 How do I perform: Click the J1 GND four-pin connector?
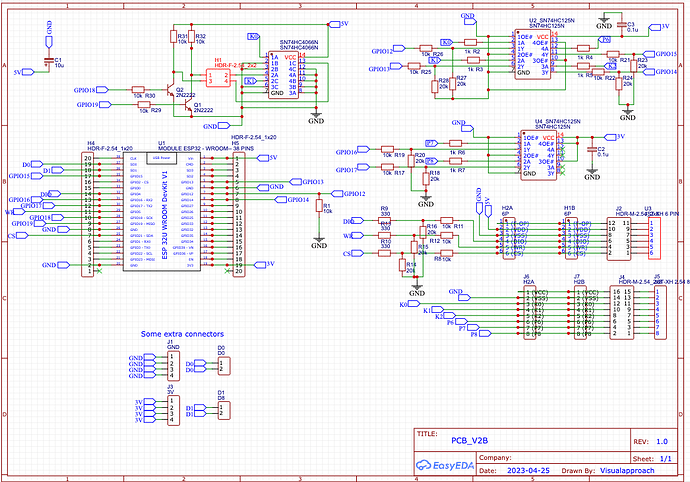pos(173,366)
